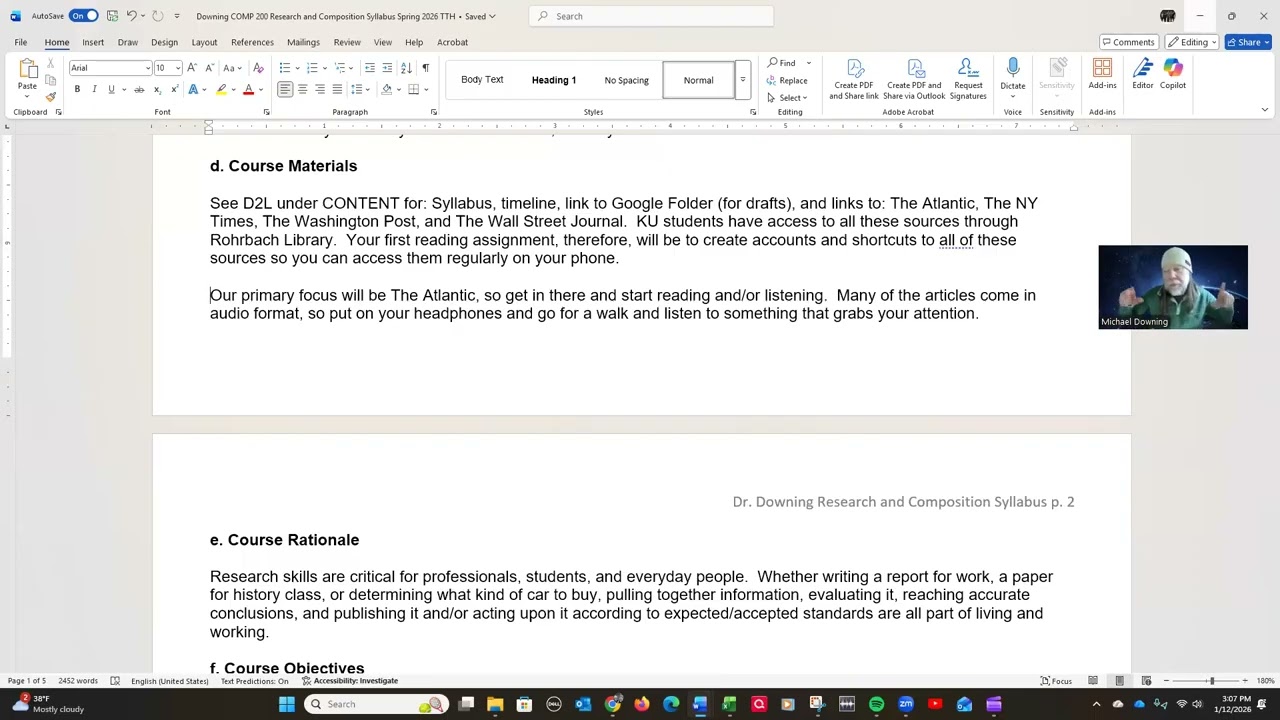Apply the No Spacing style
The width and height of the screenshot is (1280, 720).
coord(626,80)
